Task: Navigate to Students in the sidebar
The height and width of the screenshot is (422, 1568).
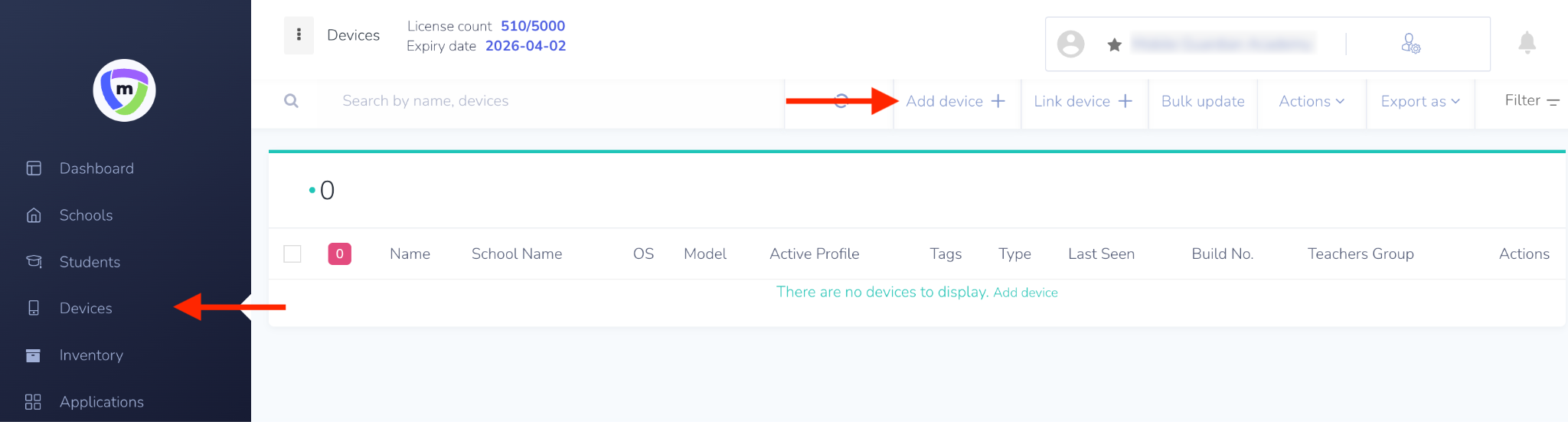Action: (x=90, y=262)
